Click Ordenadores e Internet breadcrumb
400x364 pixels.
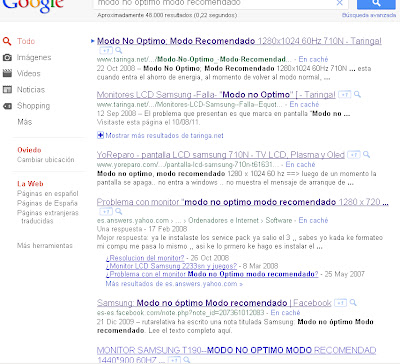click(x=223, y=221)
